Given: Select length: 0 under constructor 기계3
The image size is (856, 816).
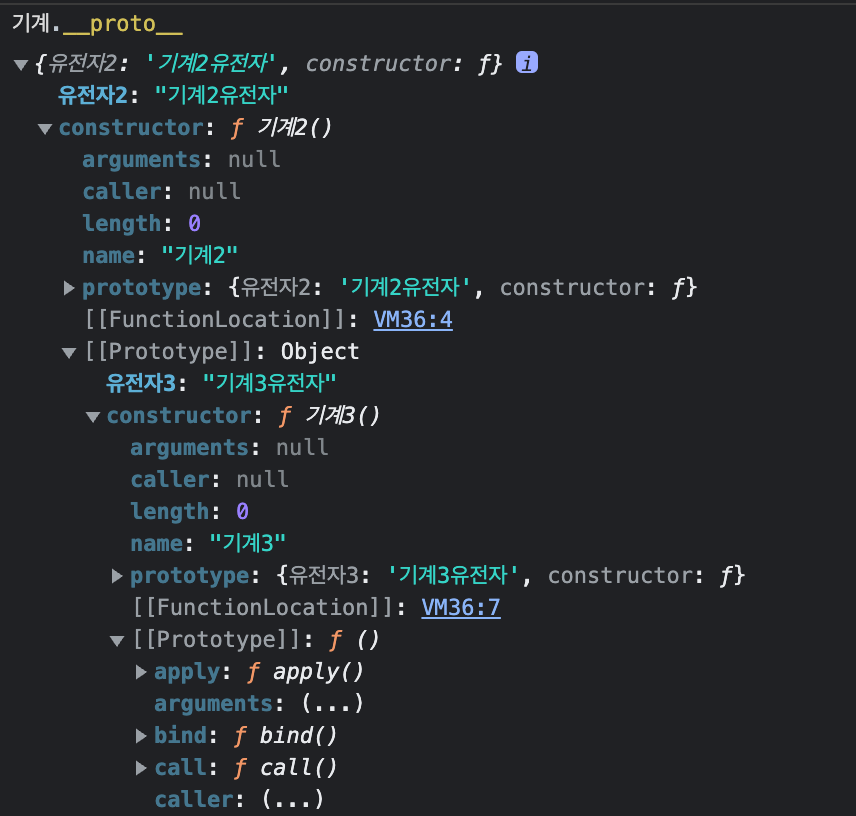Looking at the screenshot, I should click(x=189, y=511).
